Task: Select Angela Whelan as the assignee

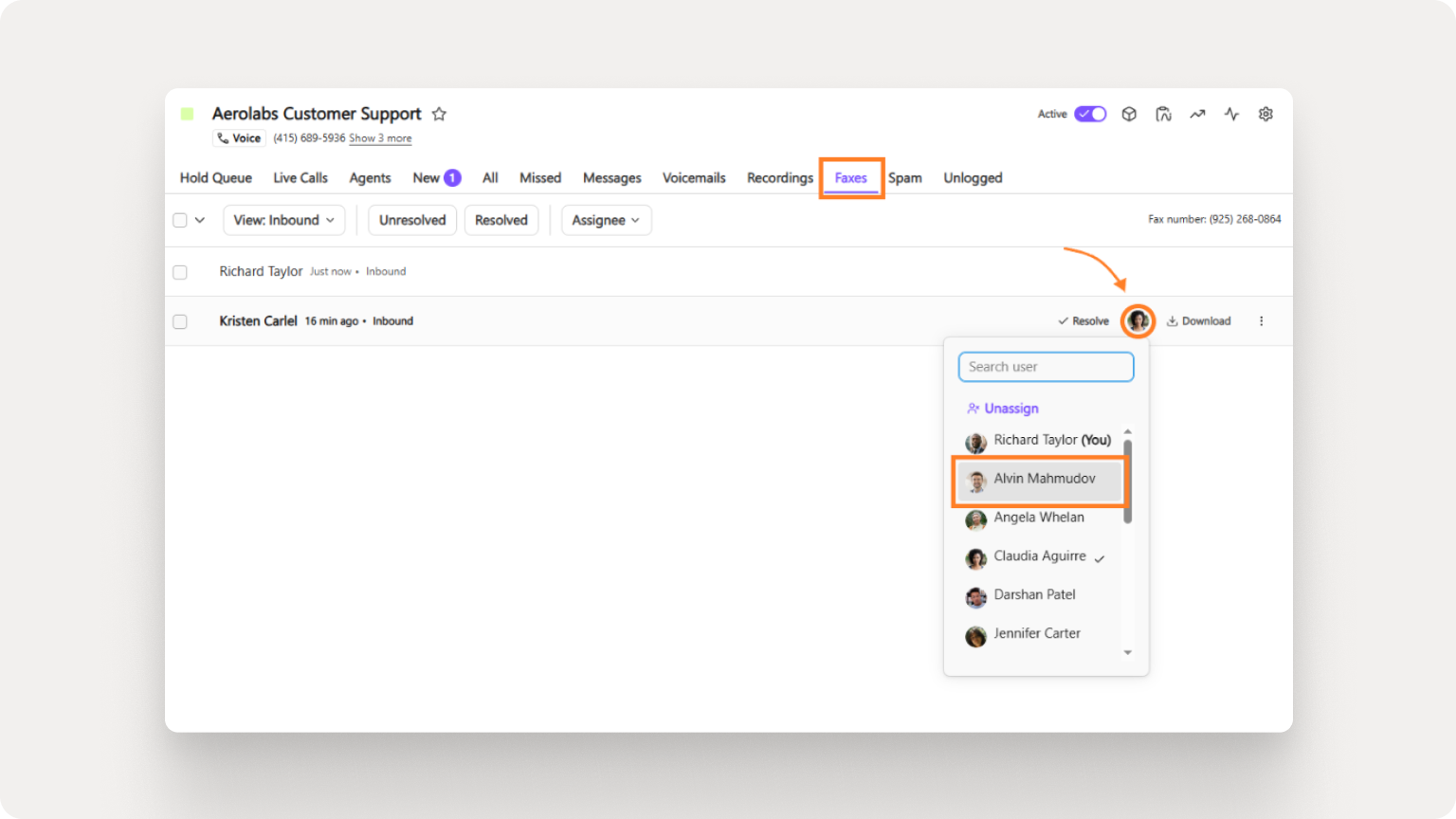Action: (1039, 518)
